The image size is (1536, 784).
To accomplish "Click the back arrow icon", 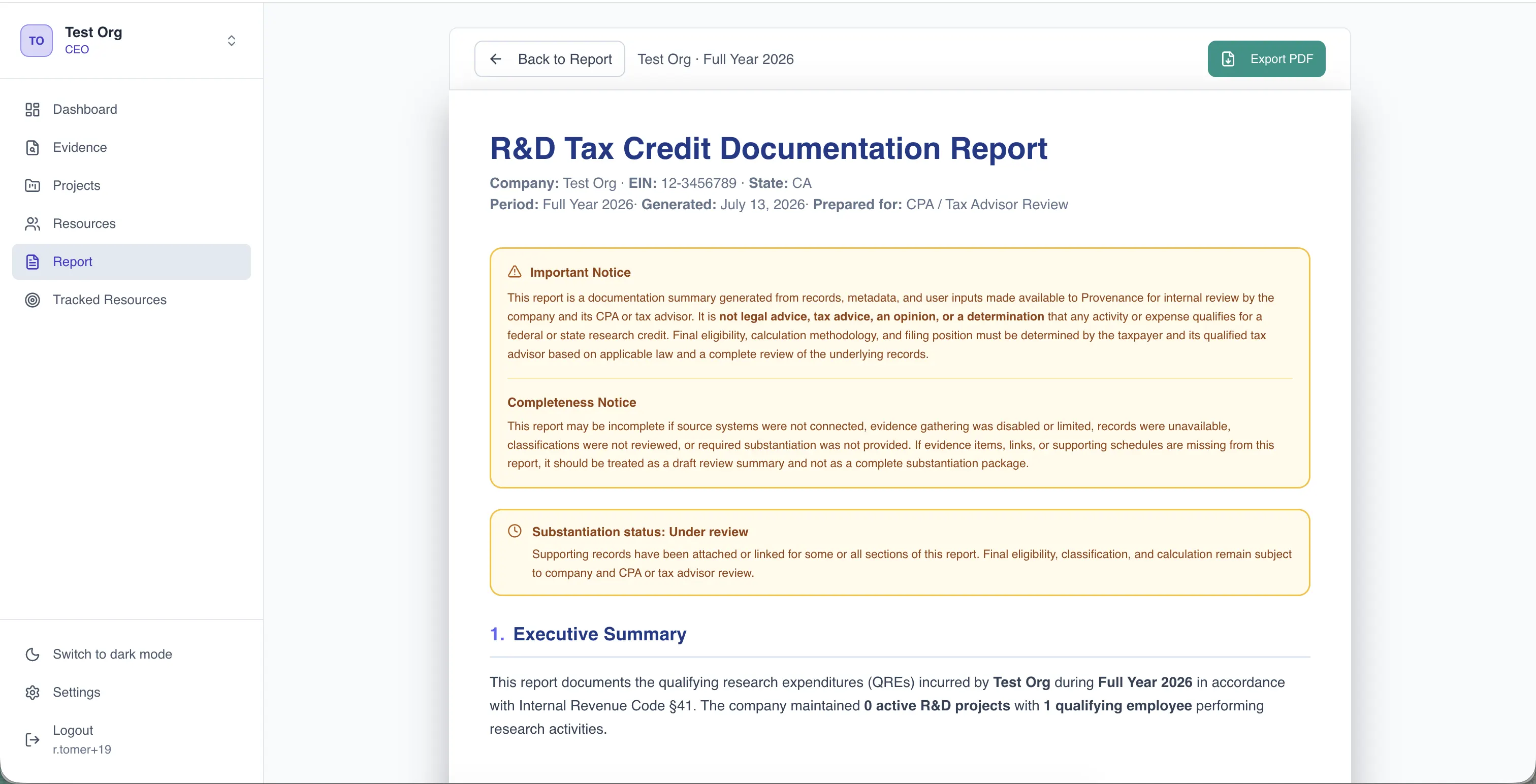I will pos(496,59).
